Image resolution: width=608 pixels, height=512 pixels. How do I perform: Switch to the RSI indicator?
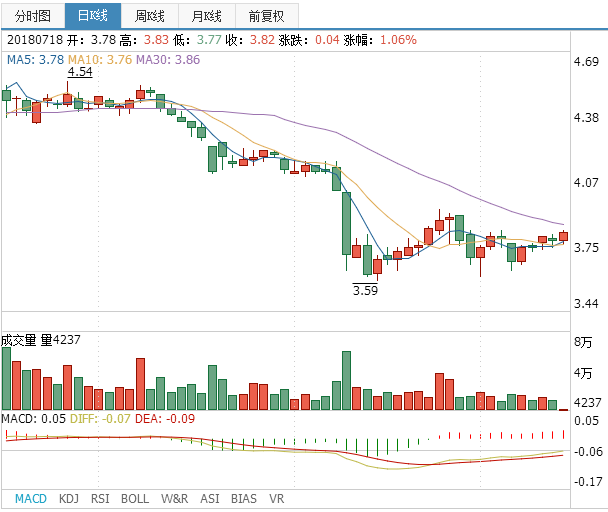(100, 498)
